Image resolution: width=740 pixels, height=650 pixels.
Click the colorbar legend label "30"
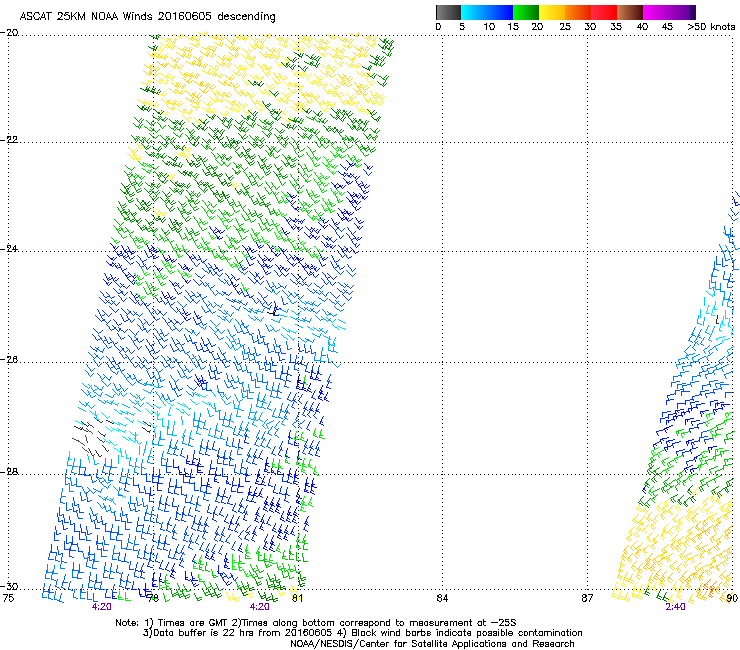tap(590, 27)
